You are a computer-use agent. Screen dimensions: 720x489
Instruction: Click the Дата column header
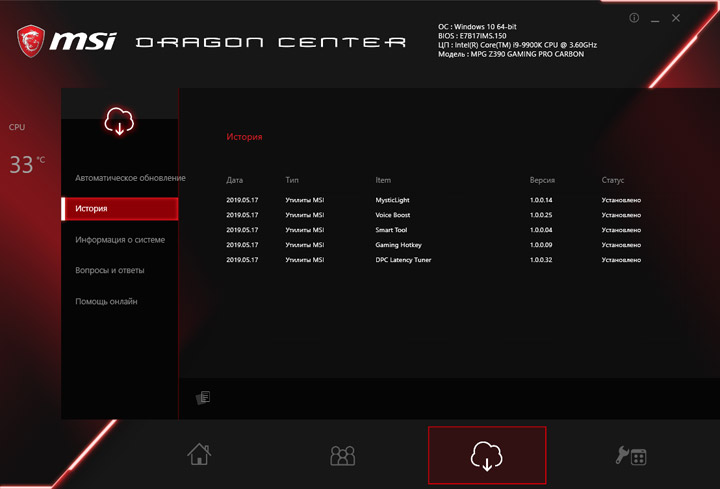235,180
